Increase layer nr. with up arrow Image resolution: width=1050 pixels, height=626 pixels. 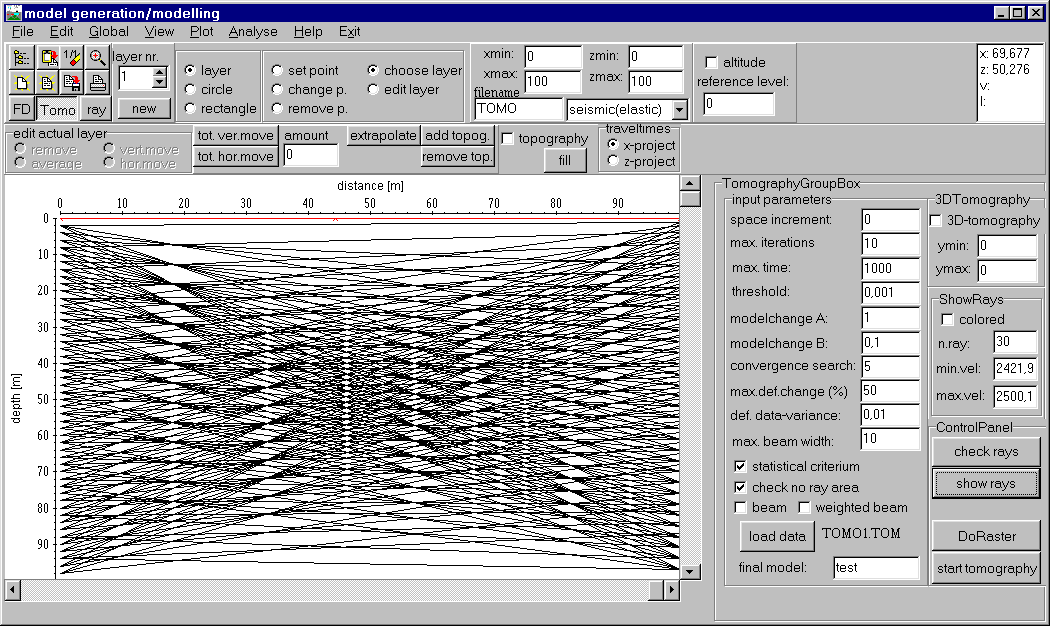pyautogui.click(x=159, y=72)
